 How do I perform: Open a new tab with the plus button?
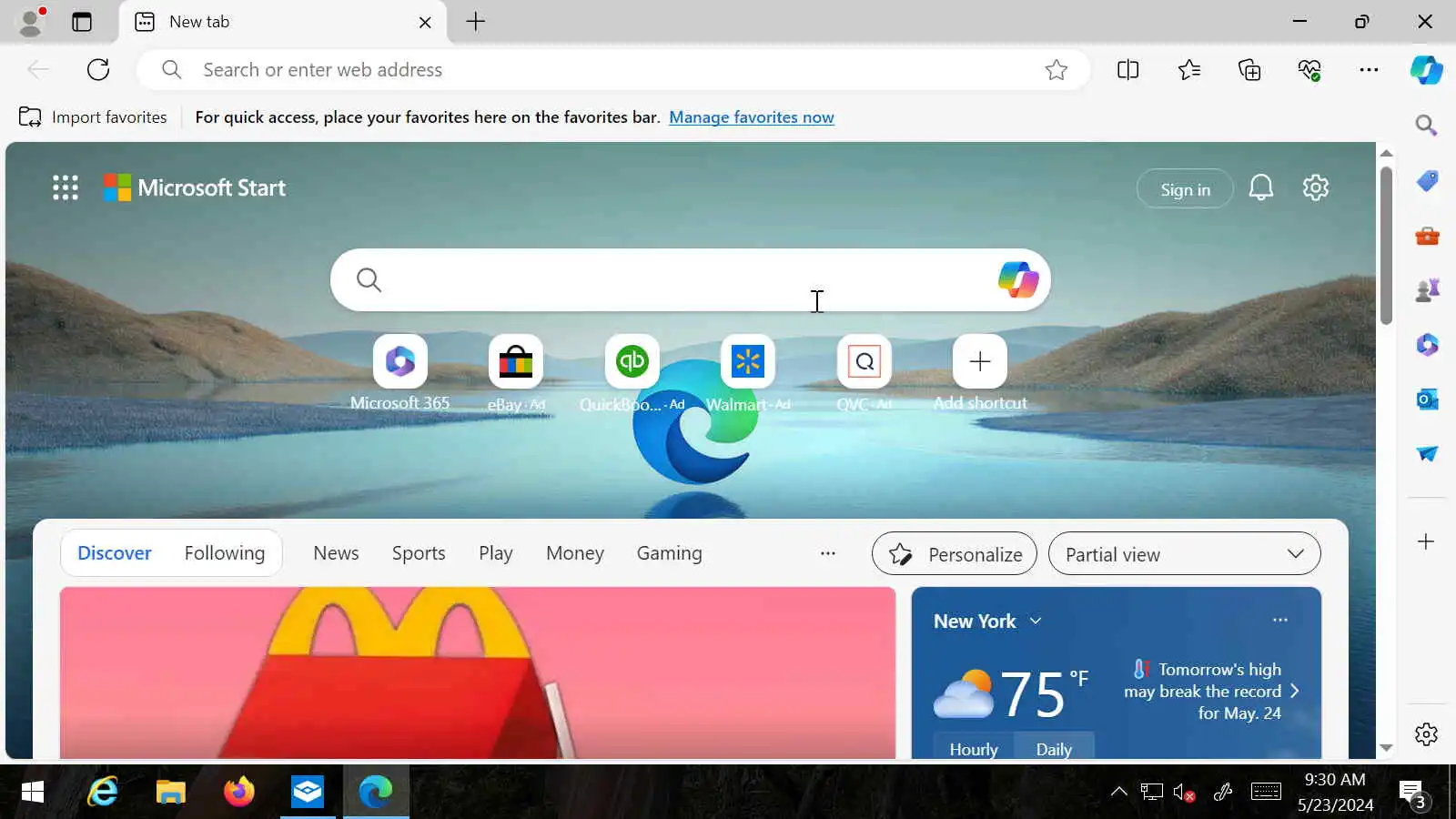[476, 22]
